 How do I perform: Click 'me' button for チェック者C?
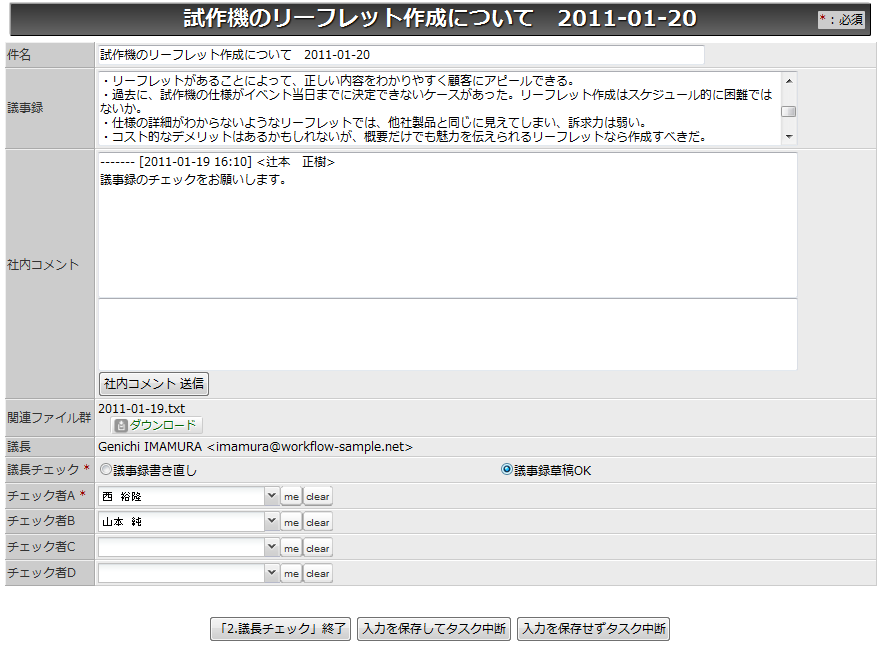[x=291, y=548]
